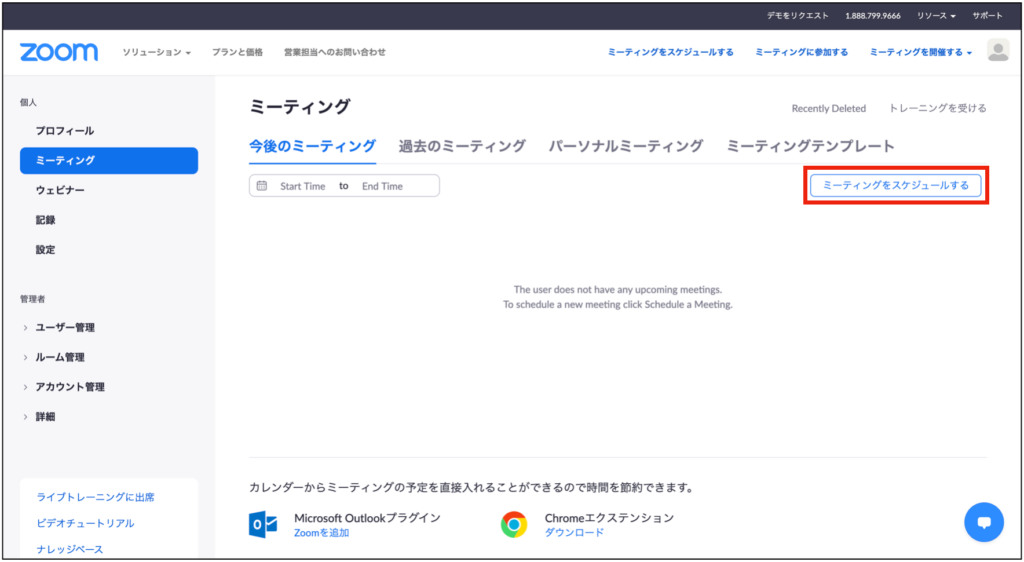
Task: Expand ユーザー管理 in the sidebar
Action: (64, 327)
